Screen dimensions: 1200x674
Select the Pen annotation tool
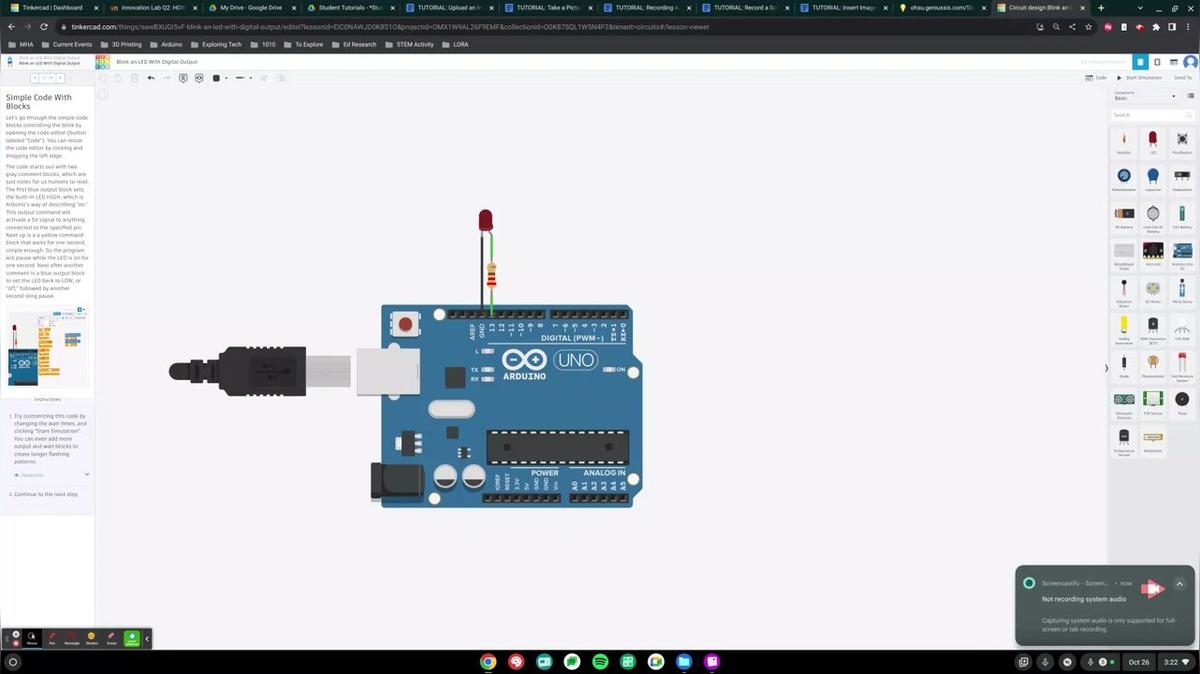[x=52, y=638]
